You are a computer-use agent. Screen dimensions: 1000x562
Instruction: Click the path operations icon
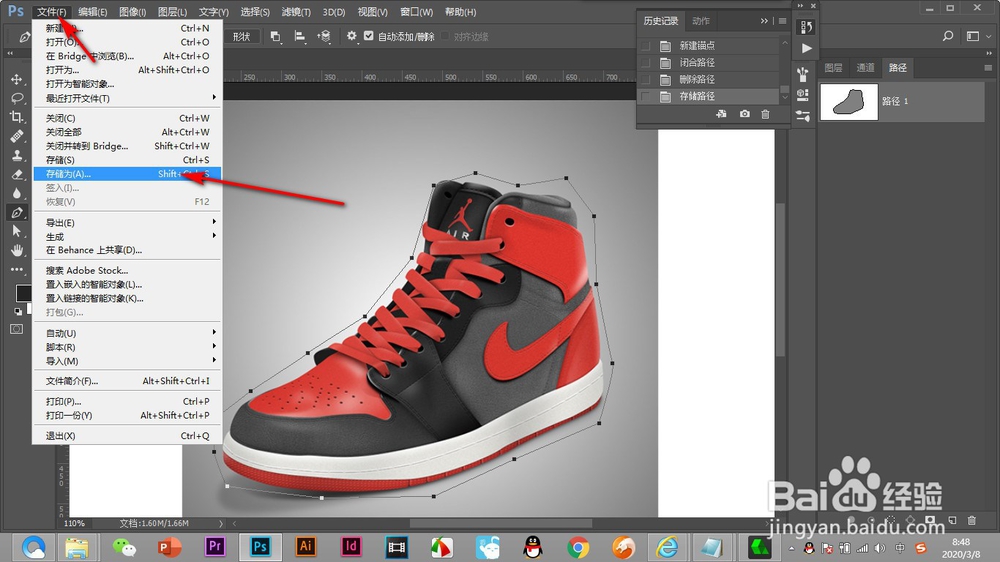tap(276, 36)
